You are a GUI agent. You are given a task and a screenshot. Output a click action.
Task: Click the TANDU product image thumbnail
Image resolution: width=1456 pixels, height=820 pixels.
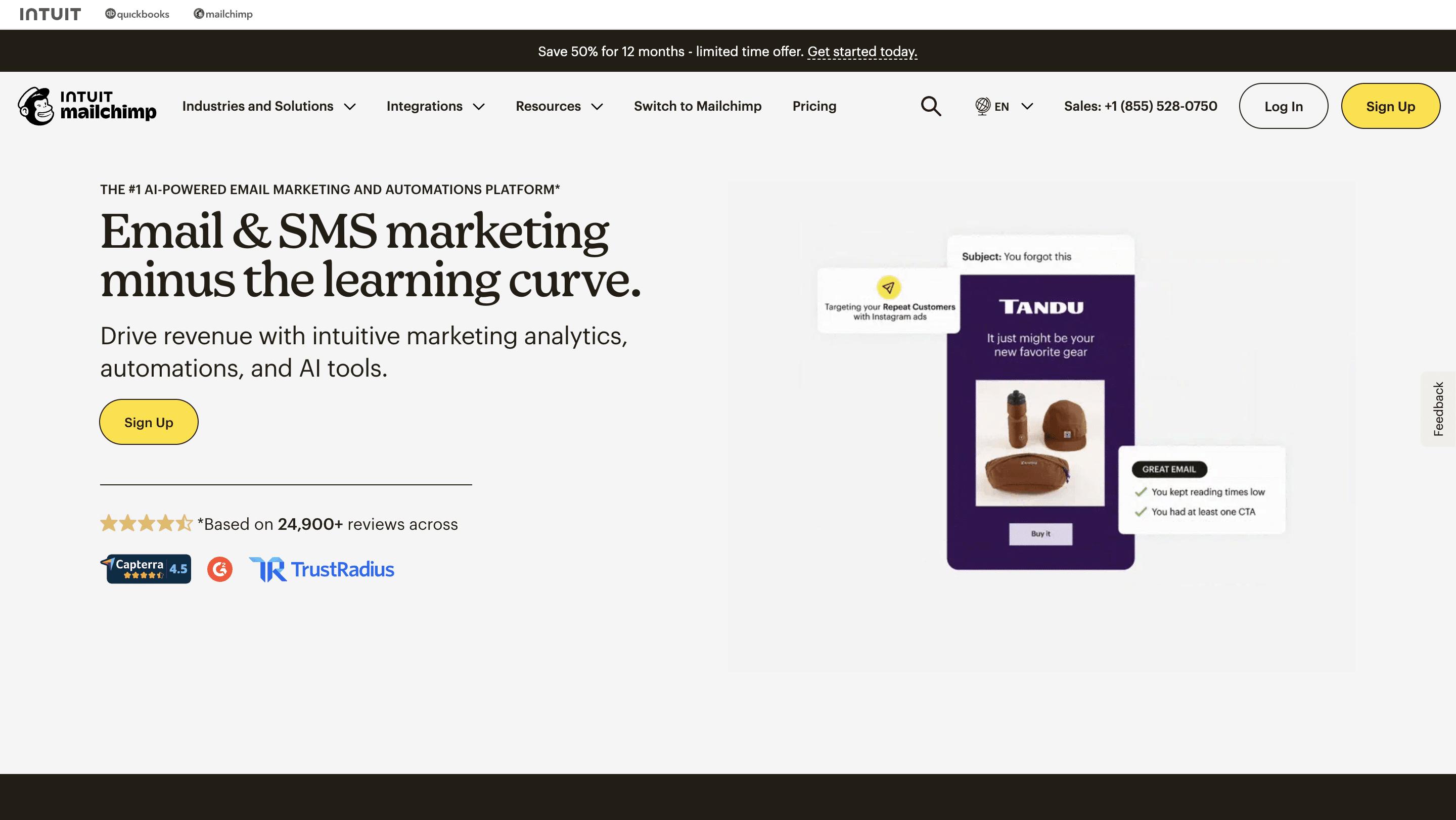[1040, 442]
